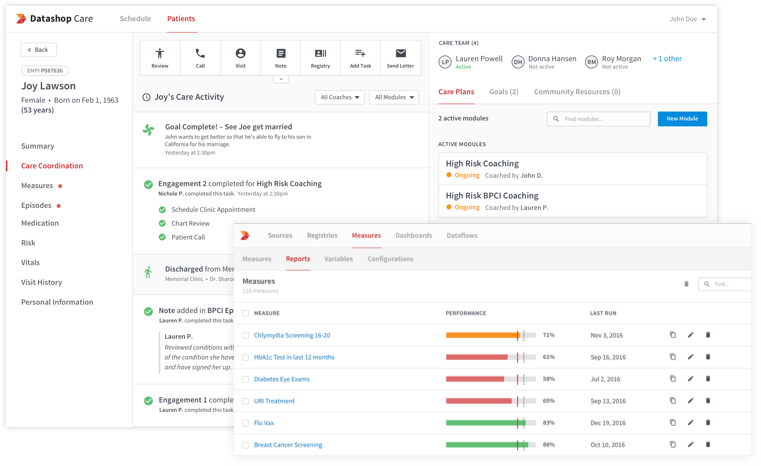761x466 pixels.
Task: Open Care Coordination in the sidebar
Action: tap(52, 166)
